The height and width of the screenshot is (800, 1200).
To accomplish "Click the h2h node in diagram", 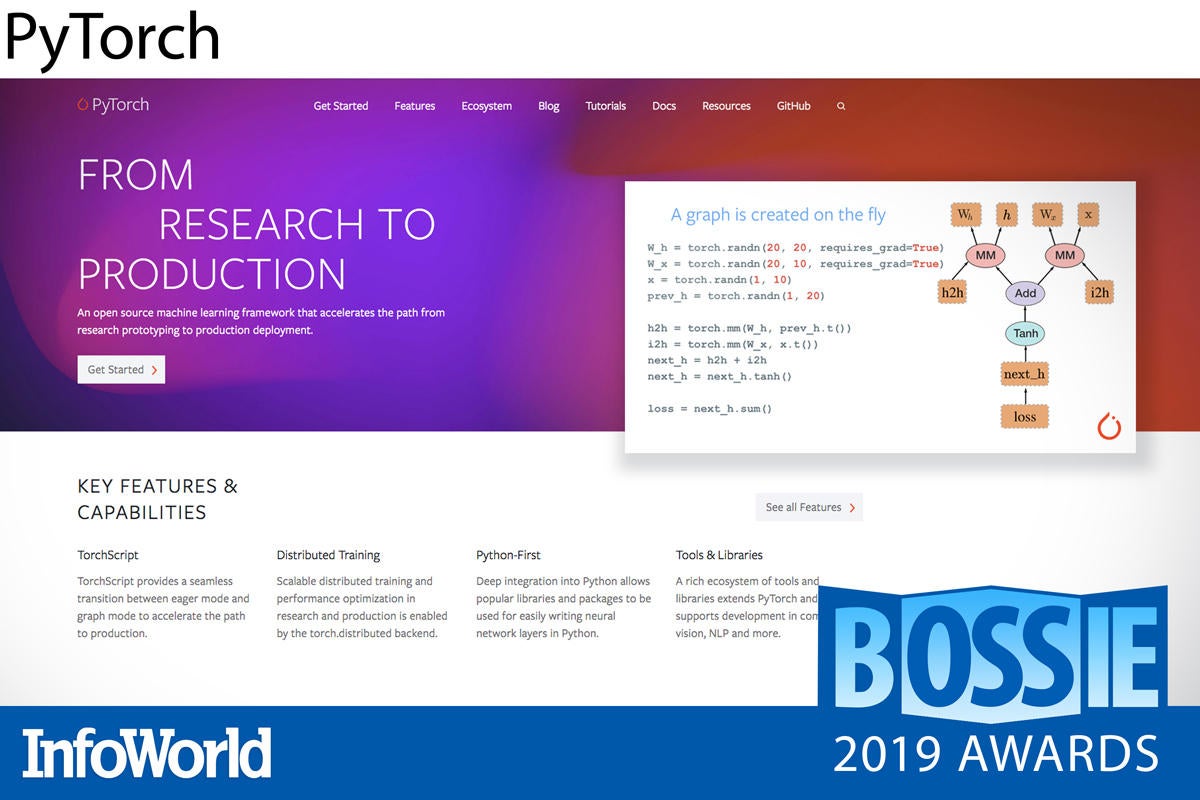I will point(952,292).
